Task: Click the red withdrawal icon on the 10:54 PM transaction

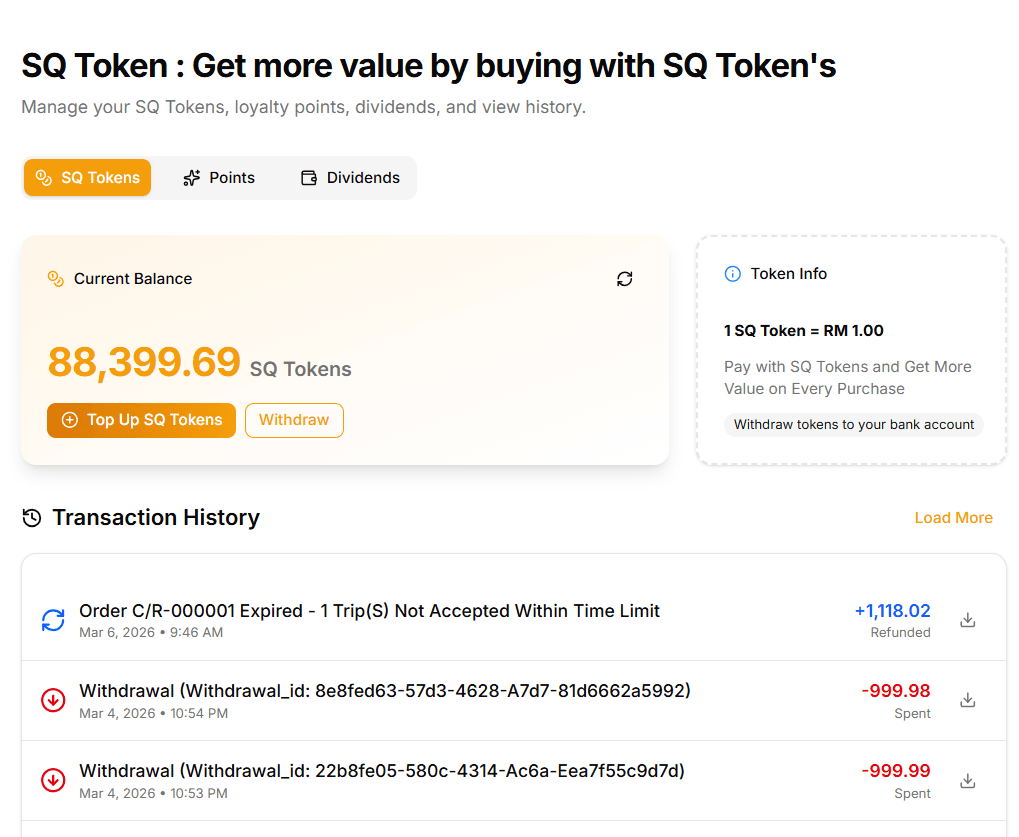Action: (x=52, y=700)
